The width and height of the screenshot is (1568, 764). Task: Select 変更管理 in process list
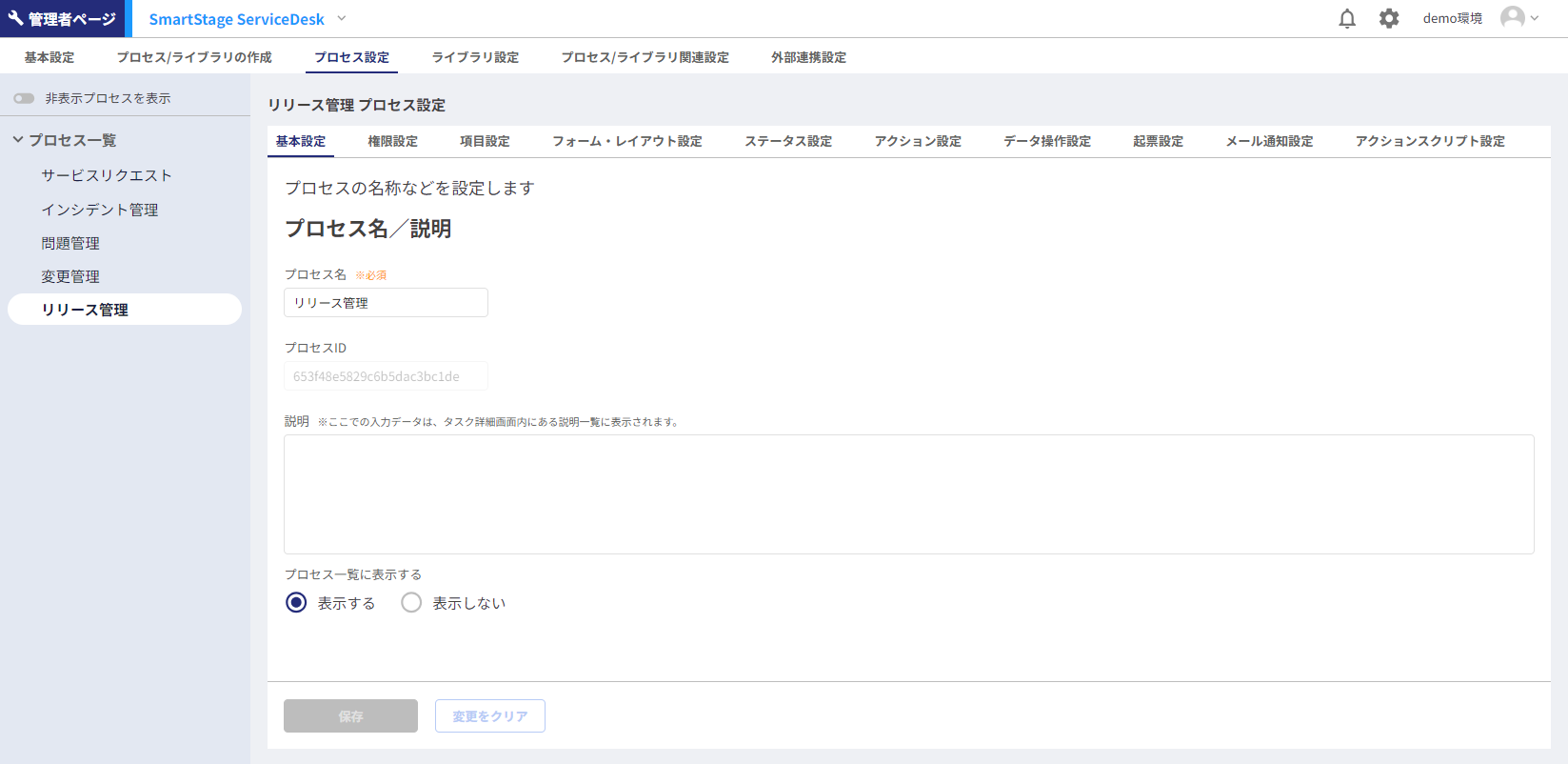[70, 276]
